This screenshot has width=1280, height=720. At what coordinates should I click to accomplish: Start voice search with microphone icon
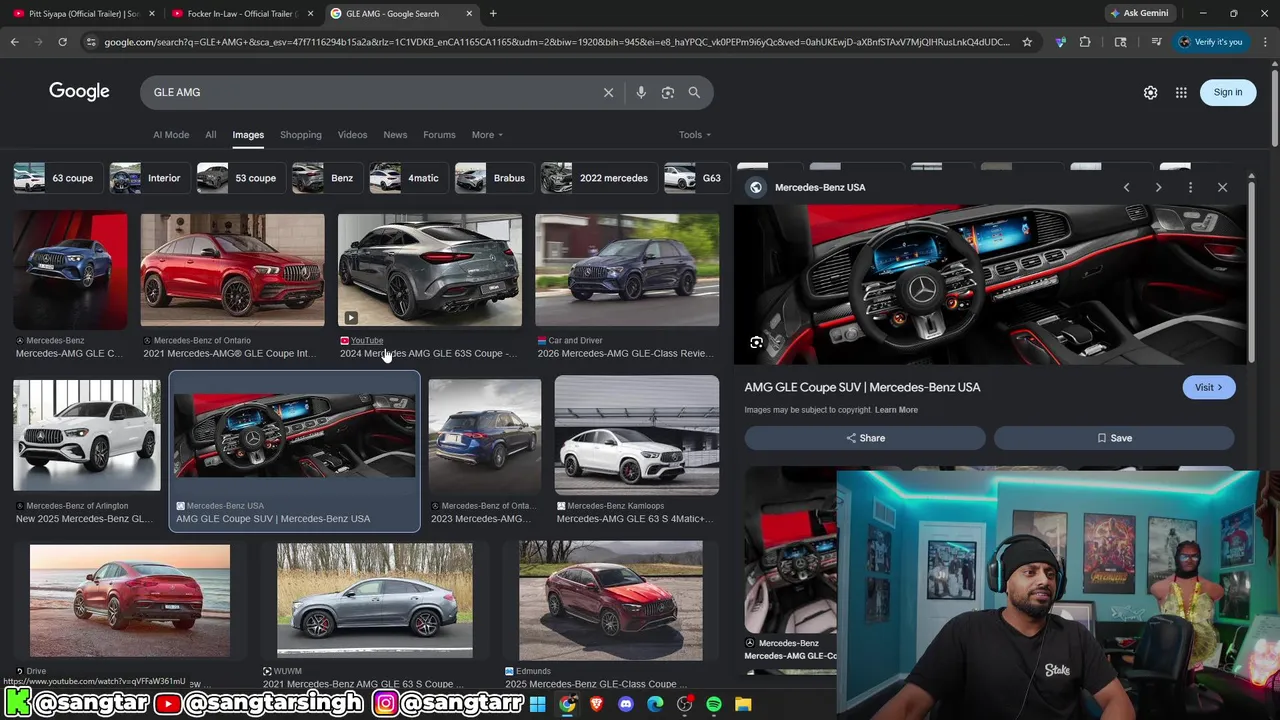[641, 92]
